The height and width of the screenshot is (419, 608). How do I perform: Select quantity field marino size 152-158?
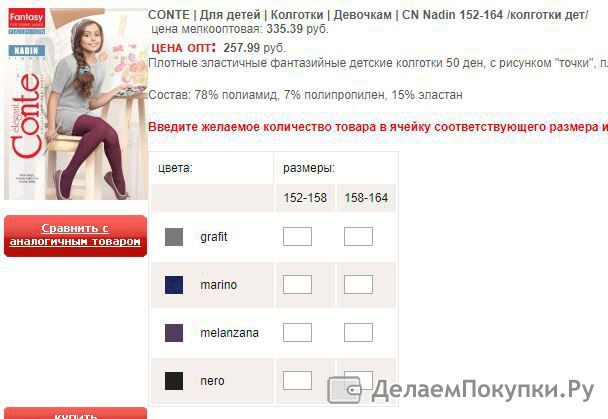click(x=297, y=285)
